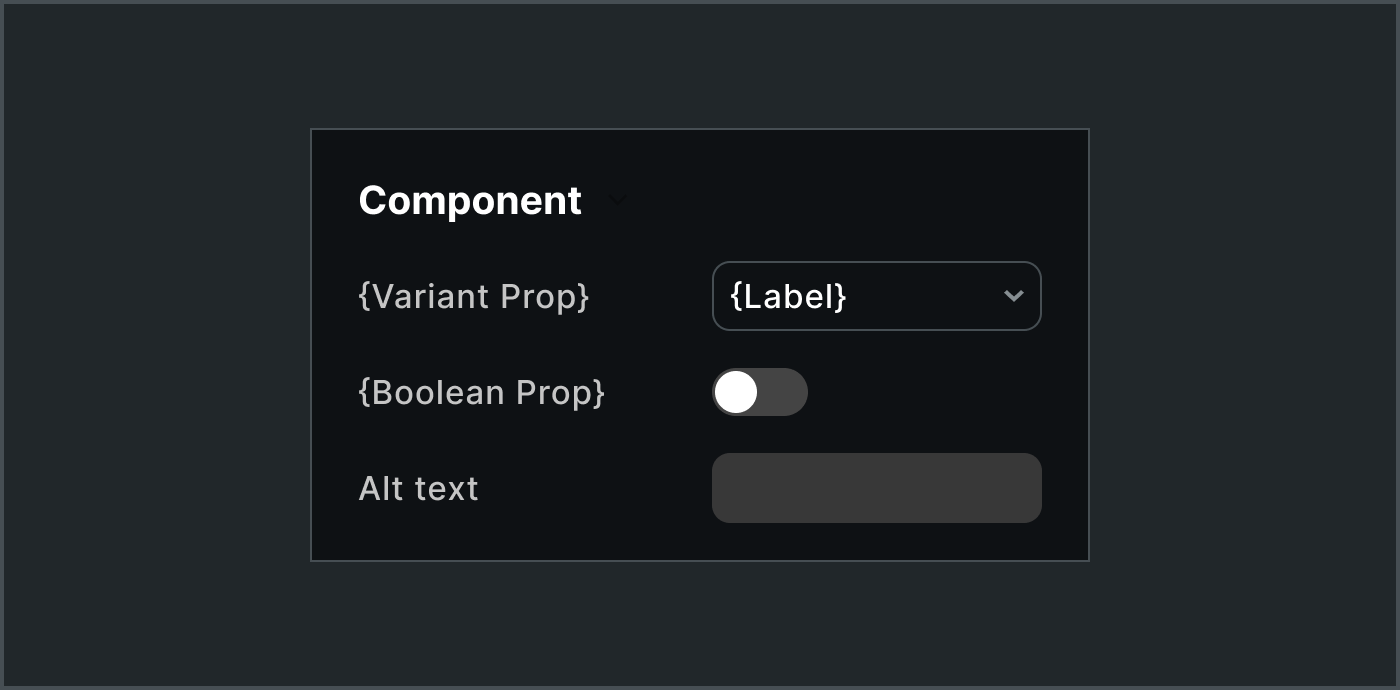Screen dimensions: 1400x690
Task: Show variant options for {Variant Prop}
Action: click(x=876, y=296)
